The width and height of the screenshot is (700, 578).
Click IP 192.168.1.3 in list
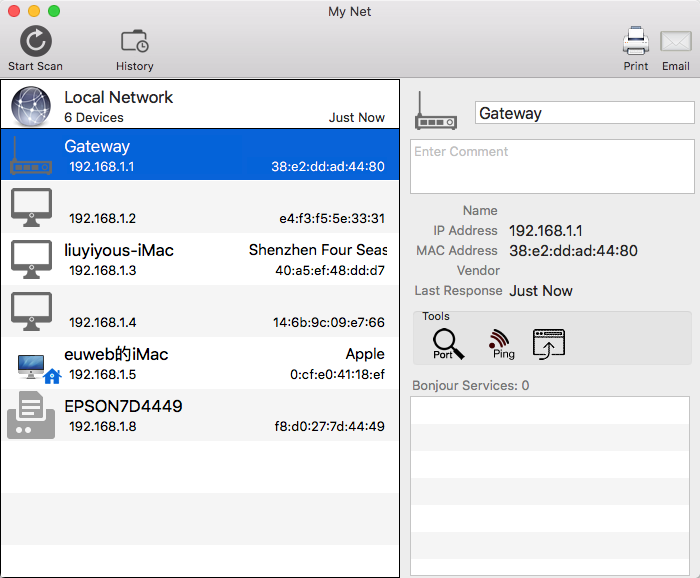pos(103,270)
